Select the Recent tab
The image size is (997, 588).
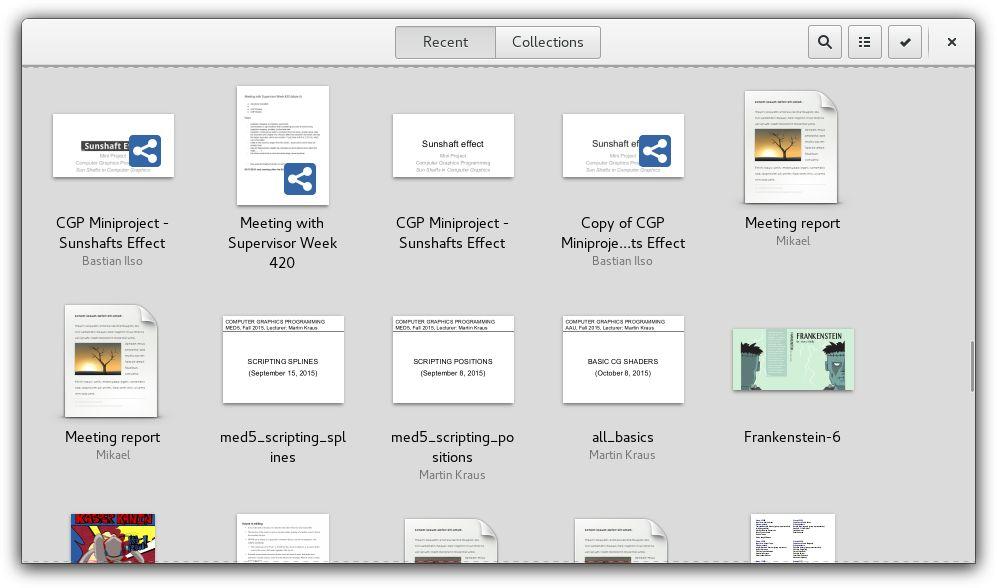click(445, 42)
